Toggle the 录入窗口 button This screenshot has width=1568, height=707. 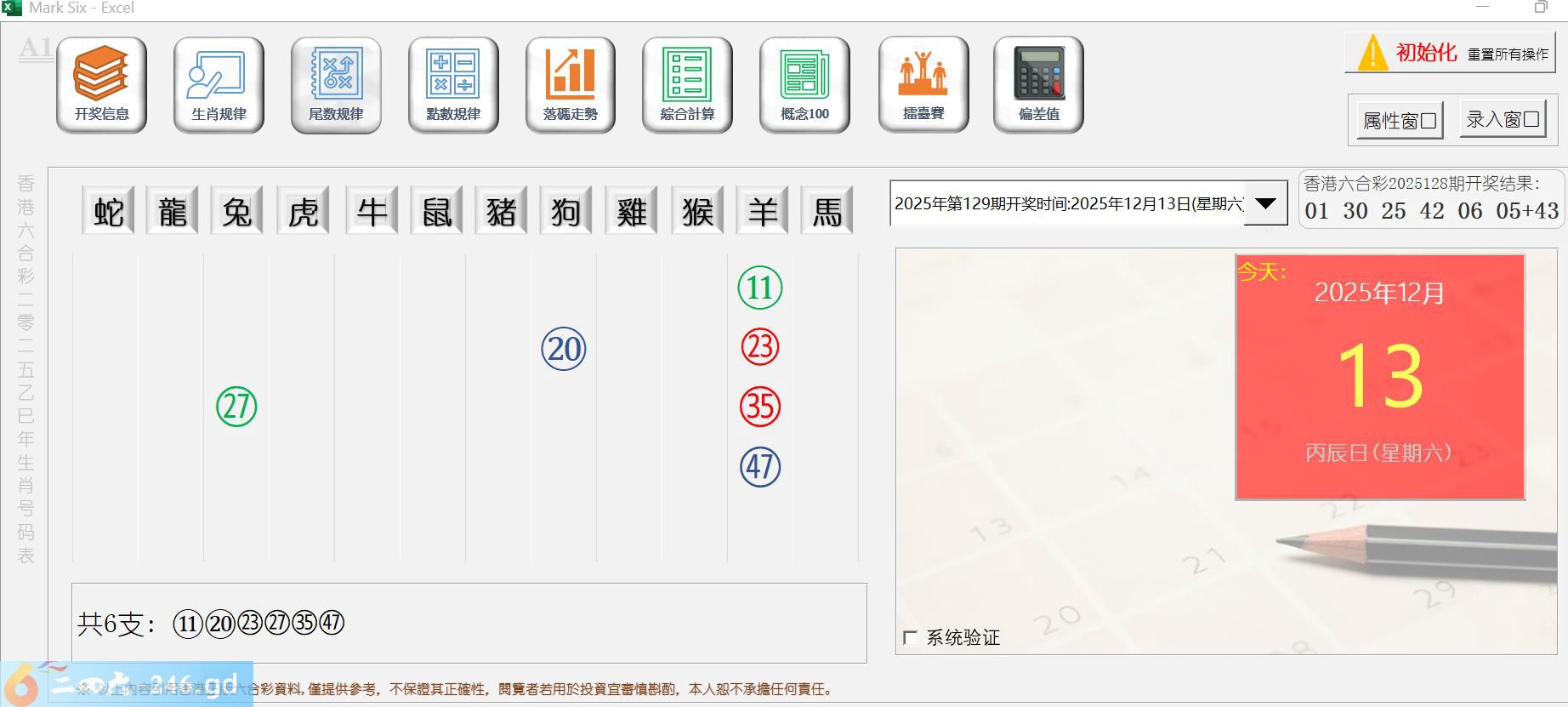(x=1503, y=120)
